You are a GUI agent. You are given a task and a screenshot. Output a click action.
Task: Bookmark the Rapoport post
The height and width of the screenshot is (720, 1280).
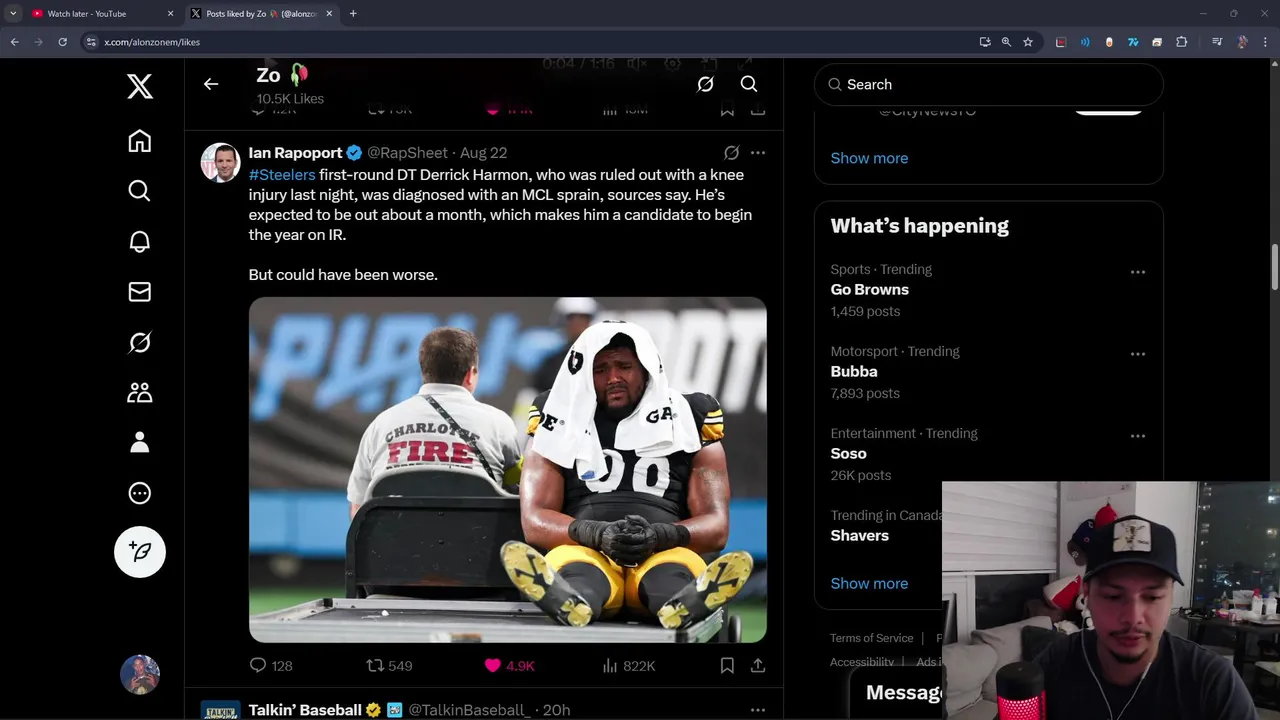pos(727,666)
